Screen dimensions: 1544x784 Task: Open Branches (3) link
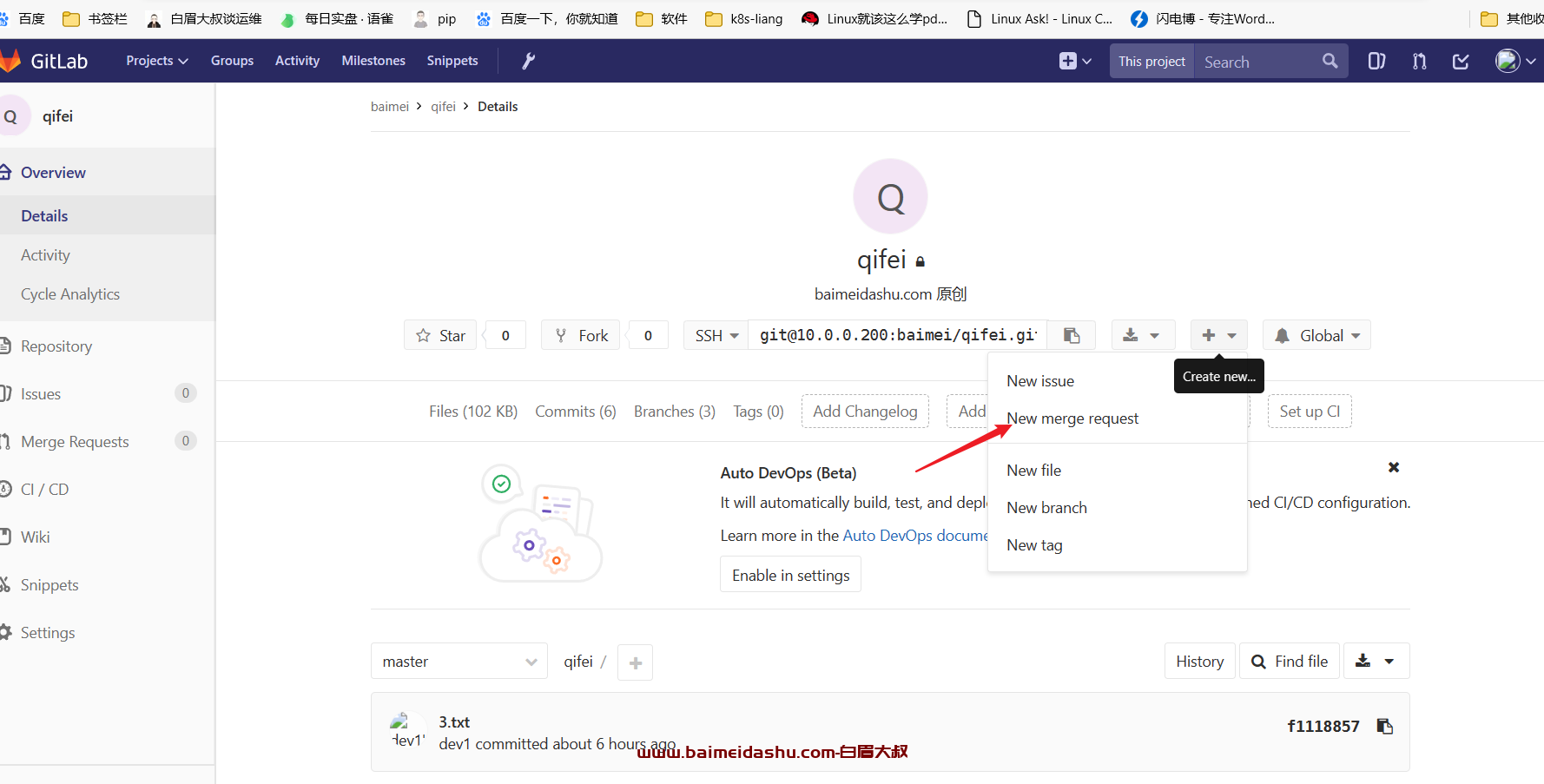(675, 412)
